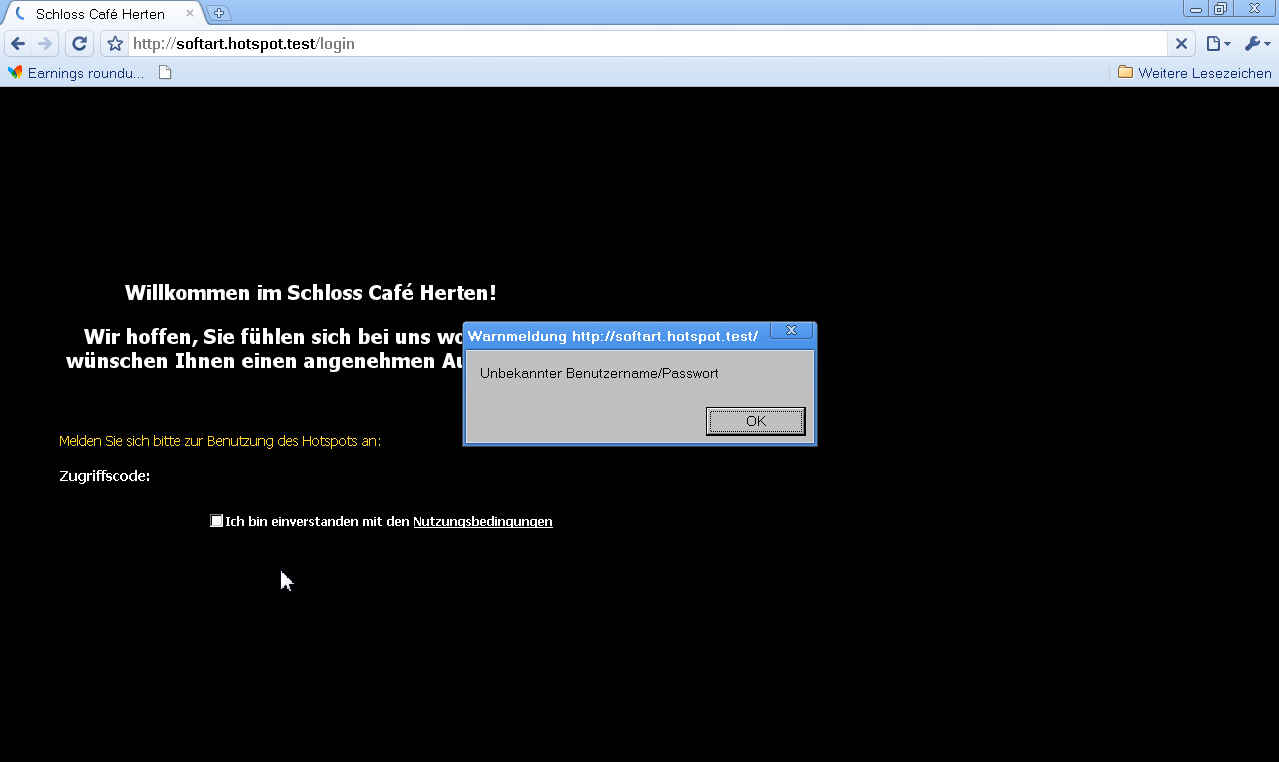
Task: Stop loading with the X in the address bar
Action: pos(1181,44)
